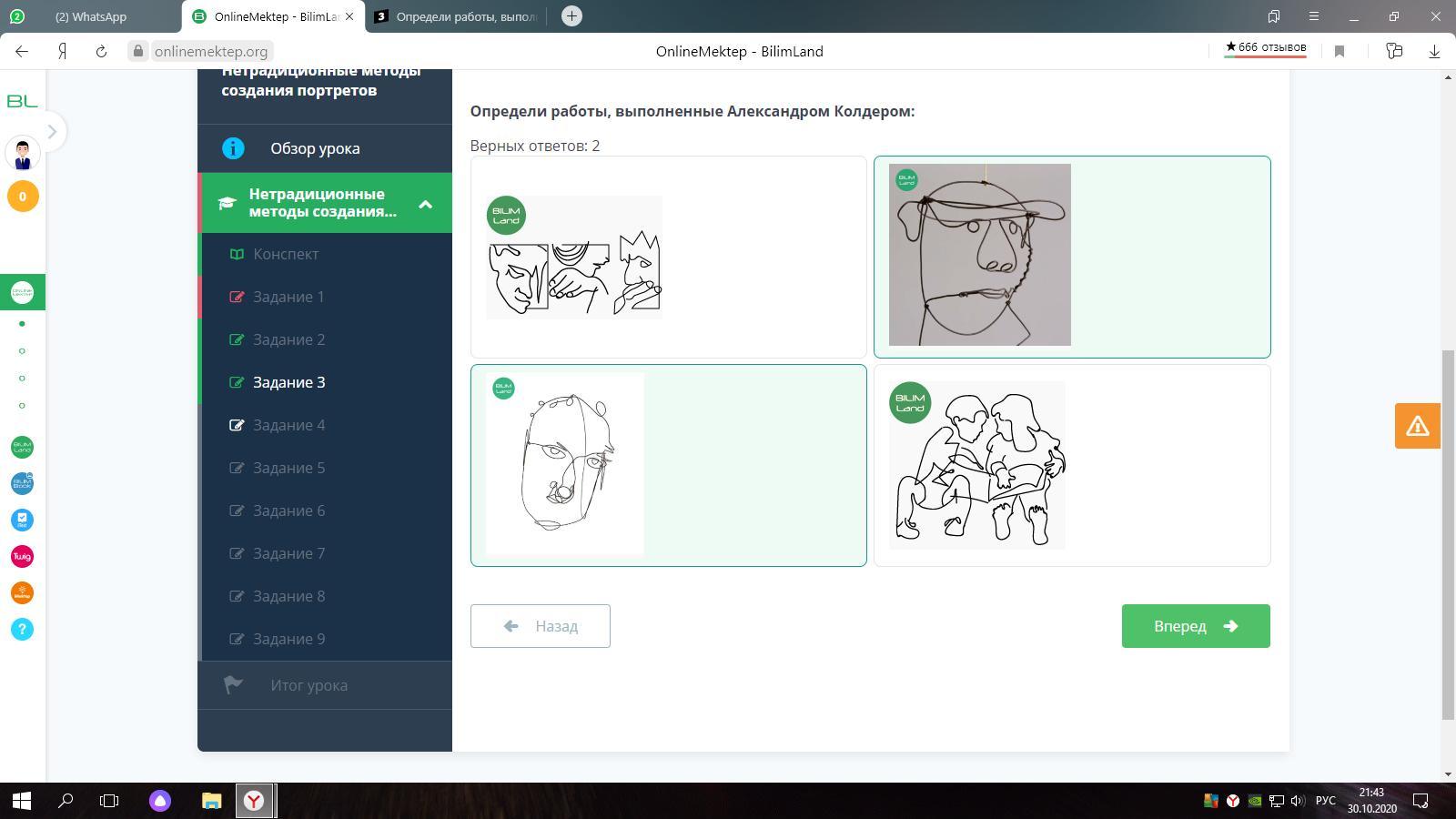The image size is (1456, 819).
Task: Select the three-faces line drawing answer
Action: click(668, 257)
